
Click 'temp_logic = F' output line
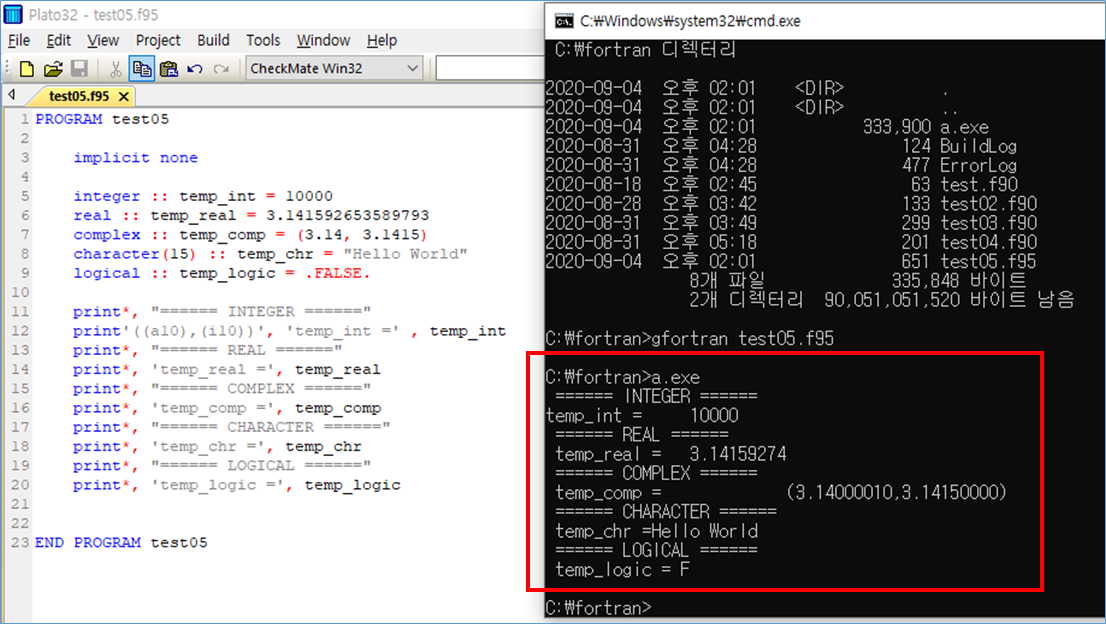tap(623, 570)
